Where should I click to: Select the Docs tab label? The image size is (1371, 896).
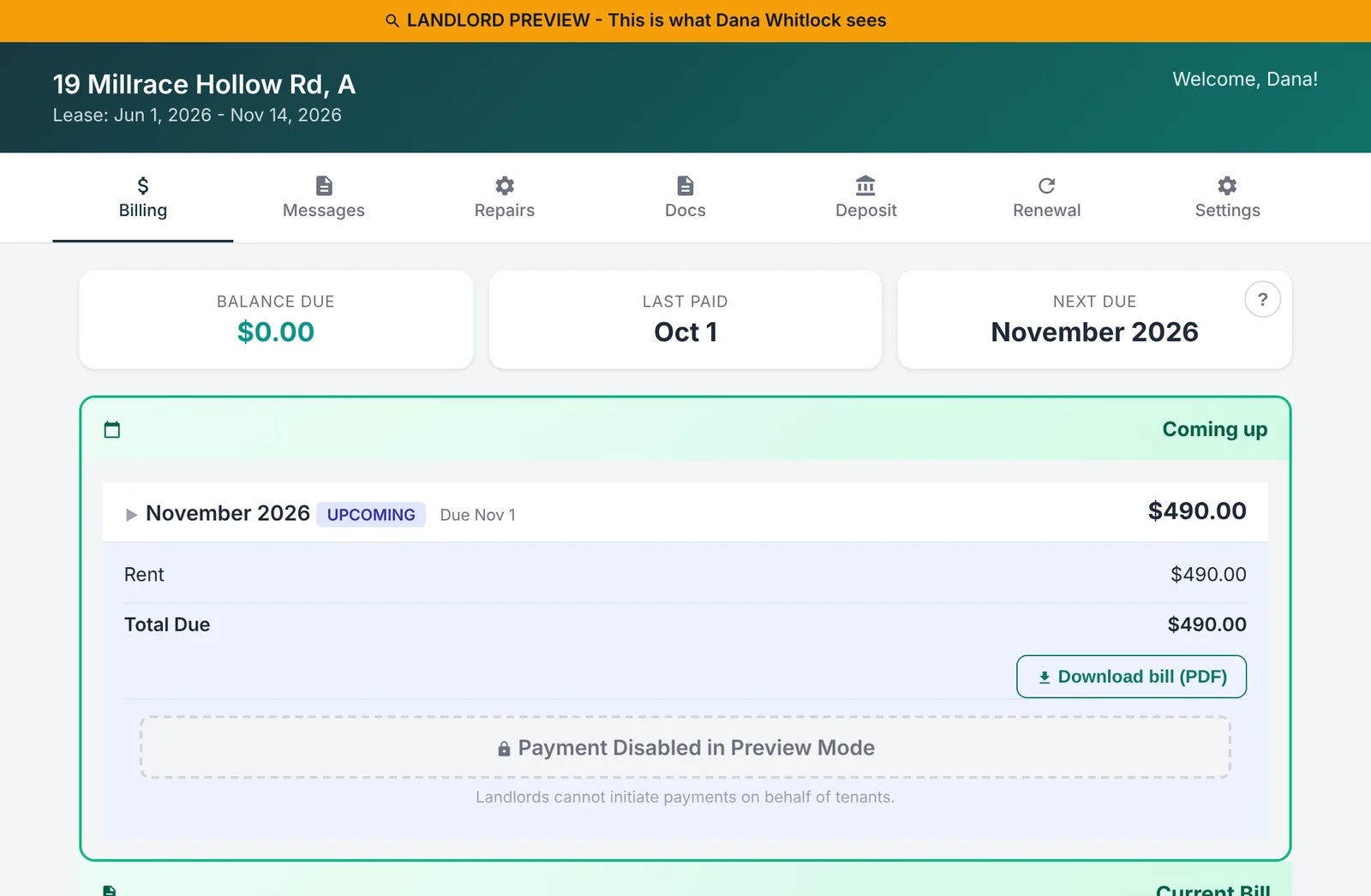(685, 211)
